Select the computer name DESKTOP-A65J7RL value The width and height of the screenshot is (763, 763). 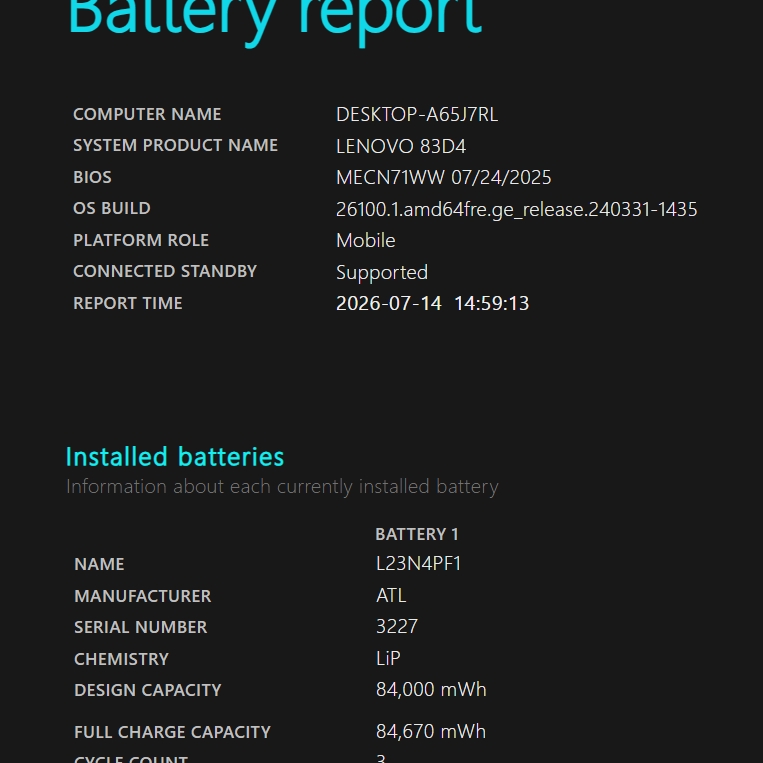pyautogui.click(x=417, y=115)
